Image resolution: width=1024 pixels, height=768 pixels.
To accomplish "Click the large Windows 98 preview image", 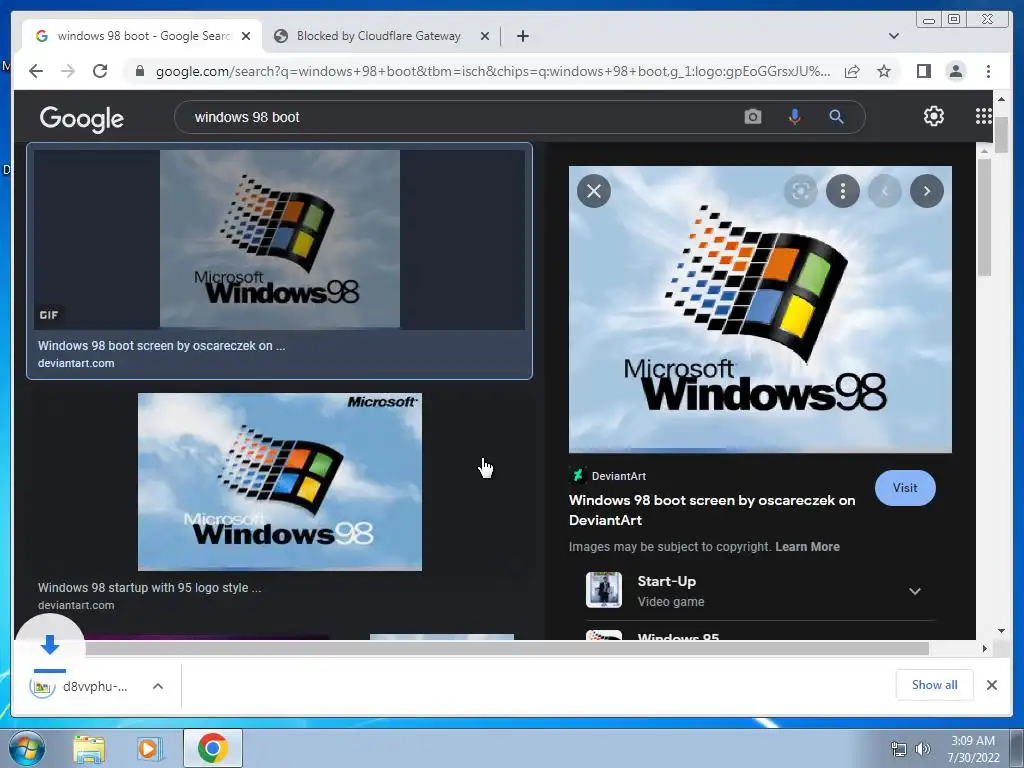I will [x=760, y=310].
